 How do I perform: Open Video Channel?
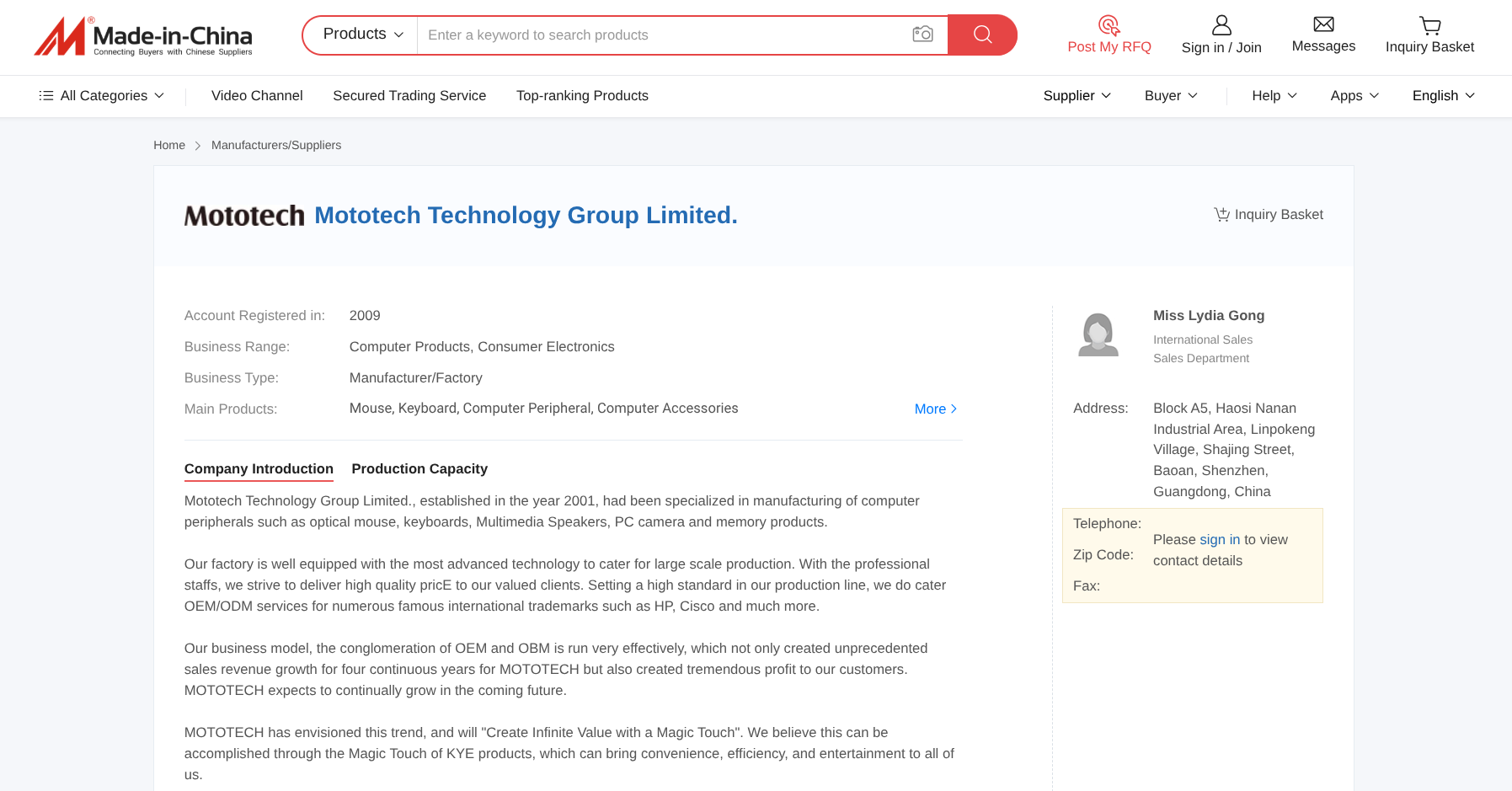[x=257, y=96]
